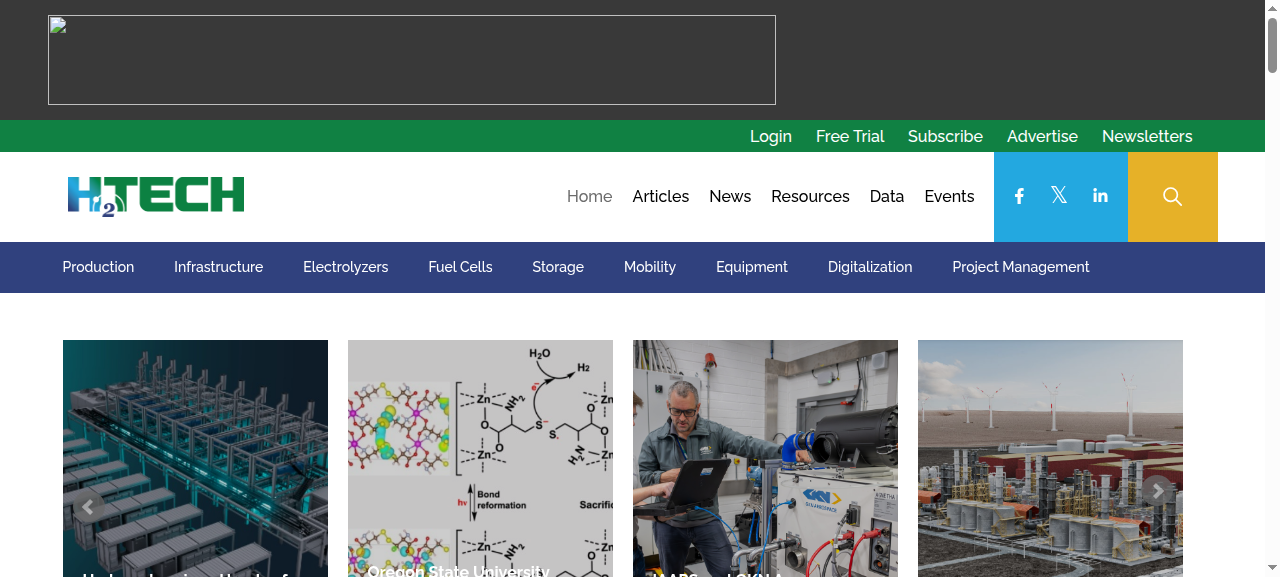Open the H2Tech Facebook page icon
Viewport: 1280px width, 577px height.
[x=1019, y=196]
